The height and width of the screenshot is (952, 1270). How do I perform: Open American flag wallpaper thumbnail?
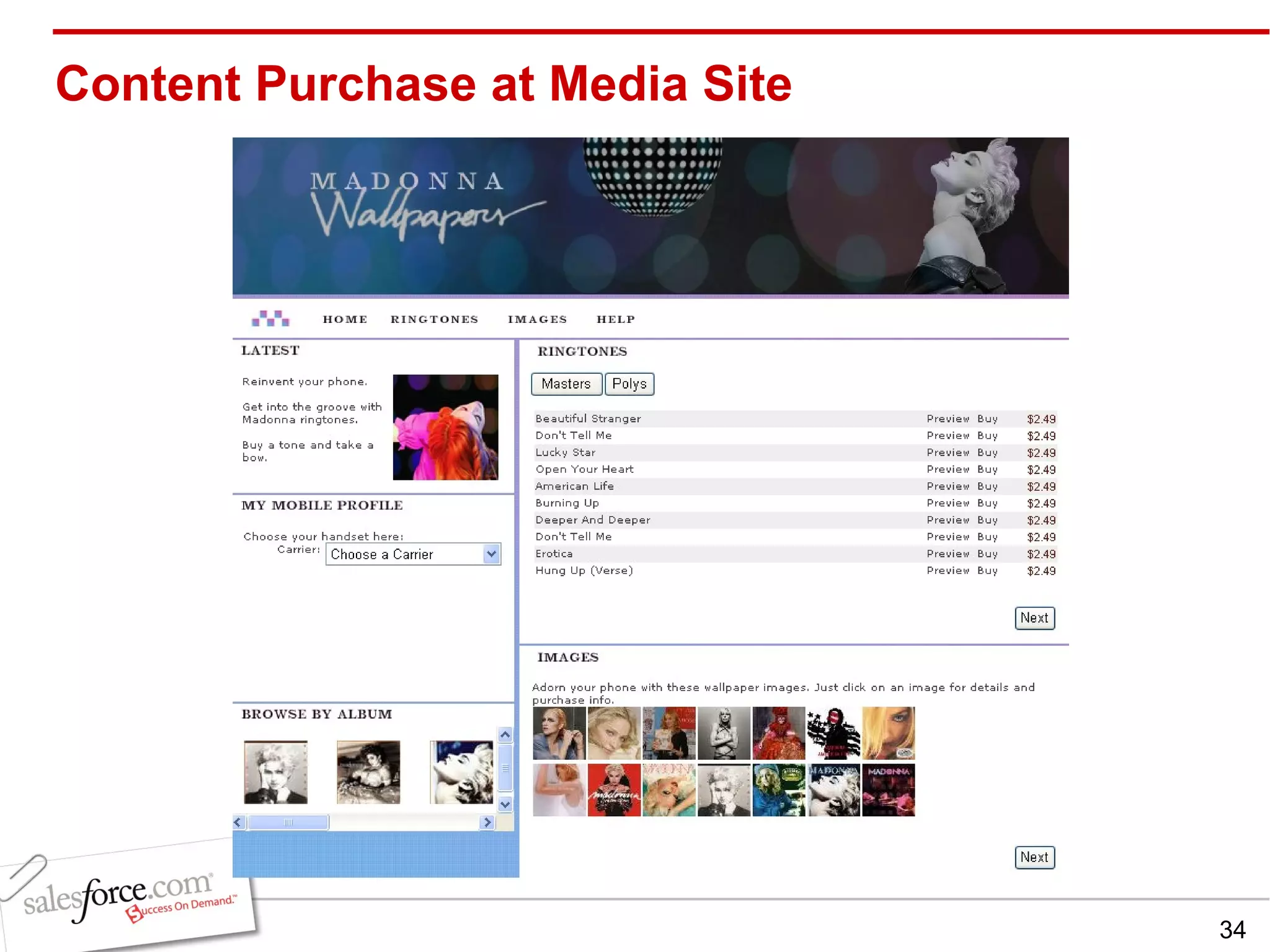coord(833,733)
